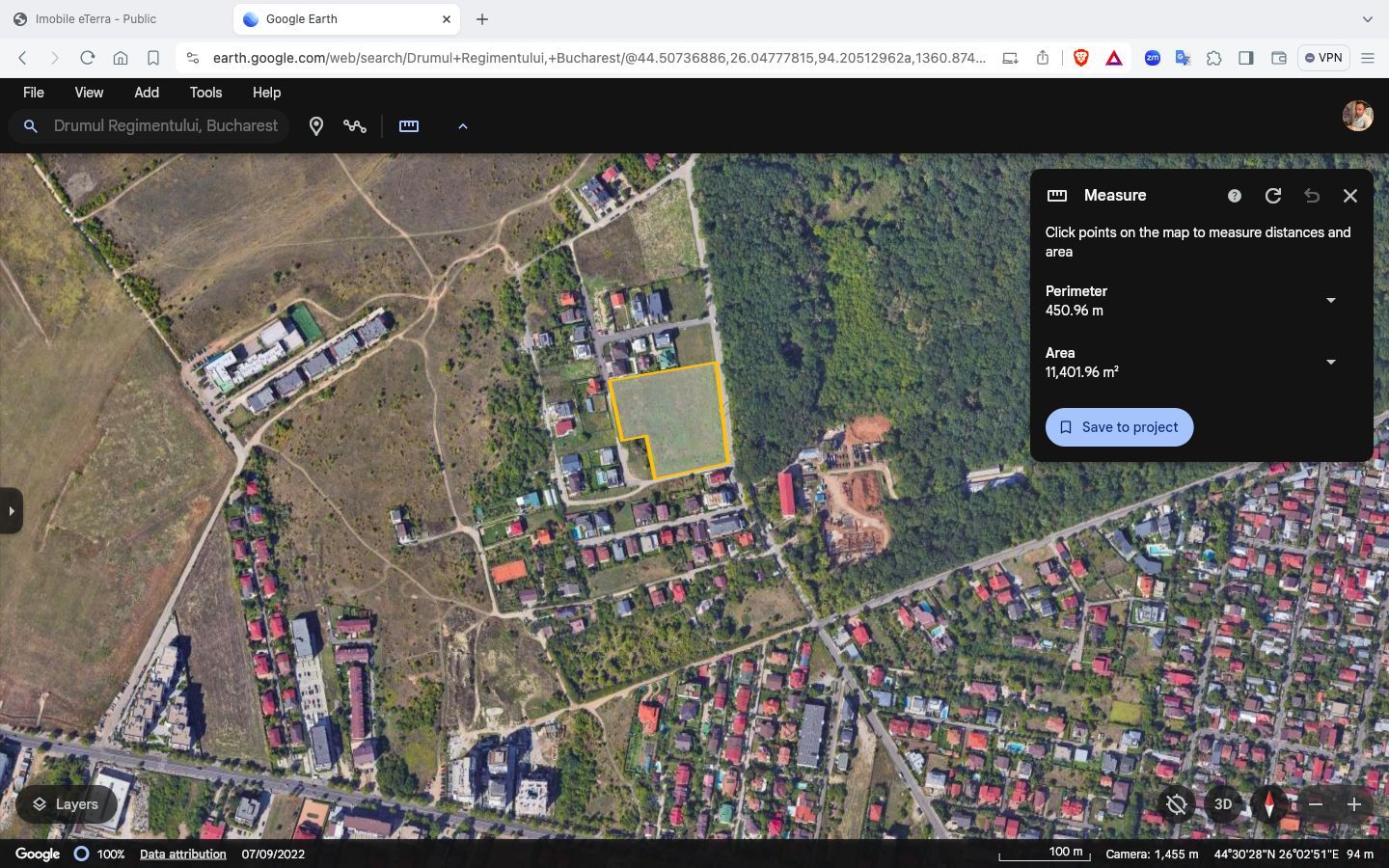This screenshot has width=1389, height=868.
Task: Open the Data attribution link
Action: pyautogui.click(x=182, y=854)
